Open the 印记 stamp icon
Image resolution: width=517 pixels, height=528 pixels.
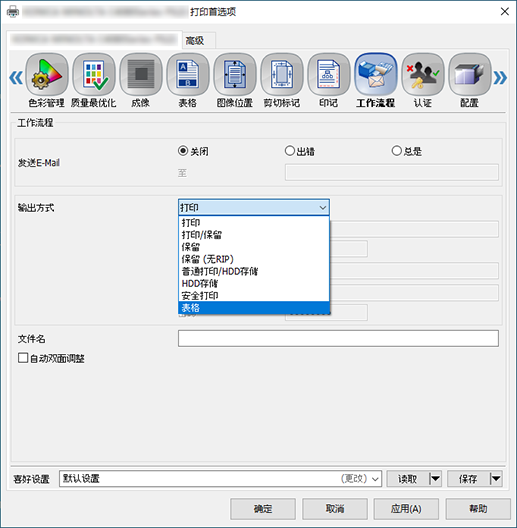pyautogui.click(x=329, y=74)
